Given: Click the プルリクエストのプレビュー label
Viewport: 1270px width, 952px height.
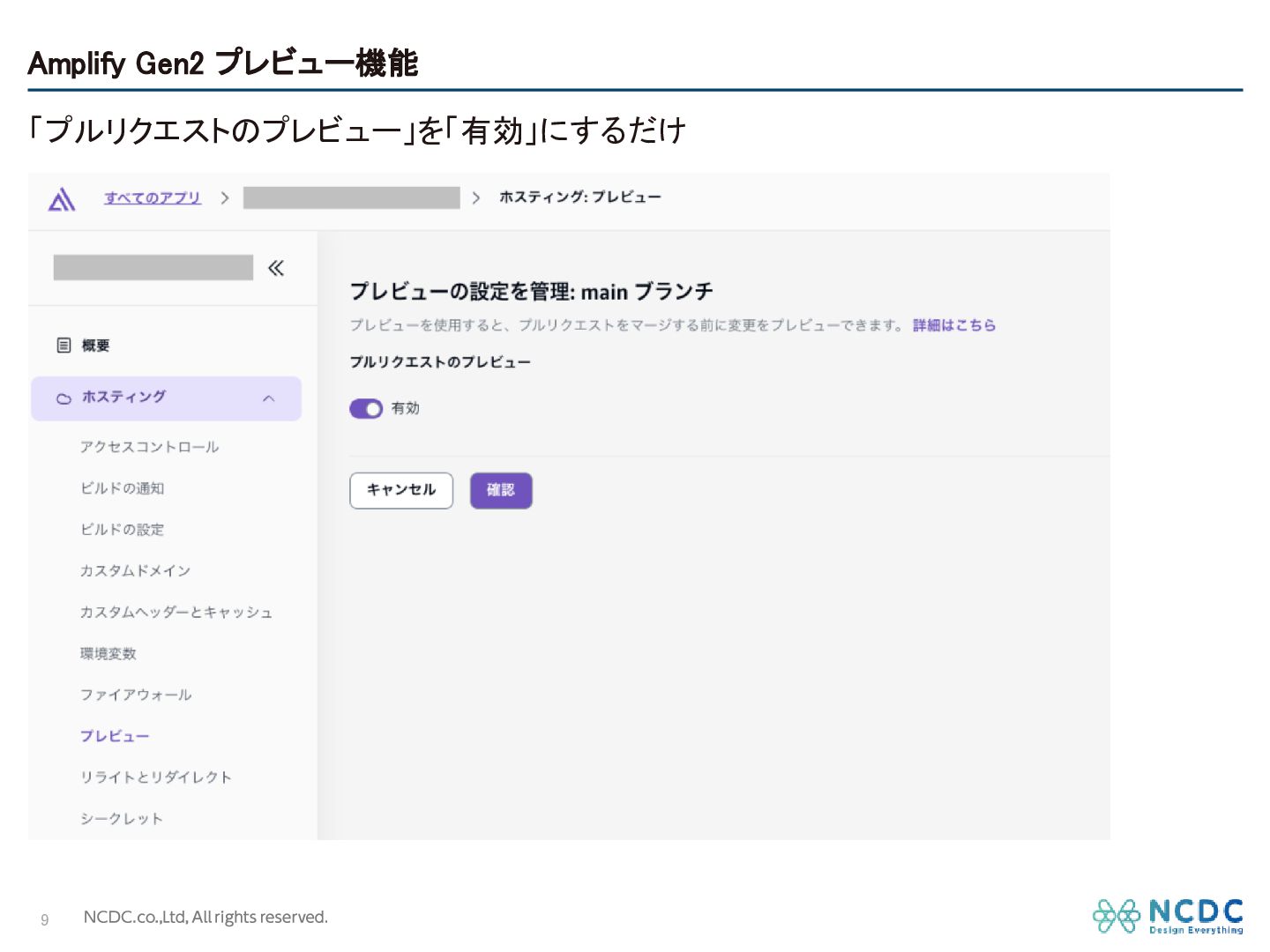Looking at the screenshot, I should click(x=440, y=362).
